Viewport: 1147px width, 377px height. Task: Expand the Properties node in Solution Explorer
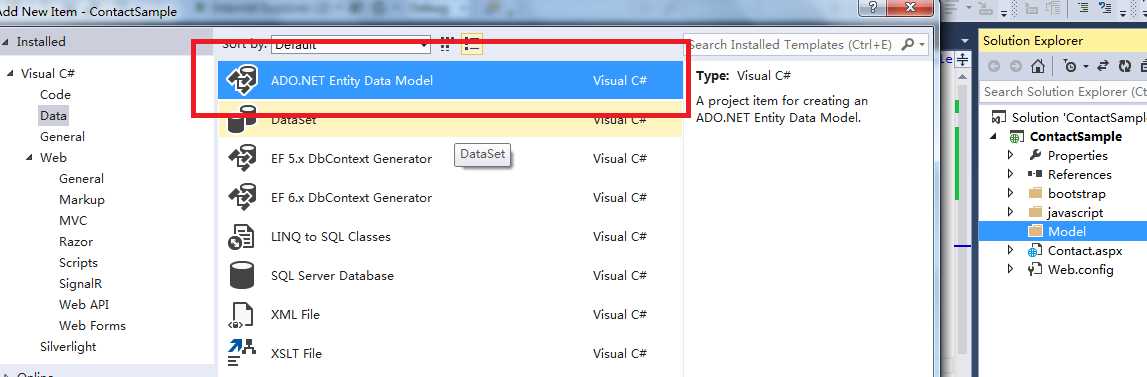click(1011, 155)
